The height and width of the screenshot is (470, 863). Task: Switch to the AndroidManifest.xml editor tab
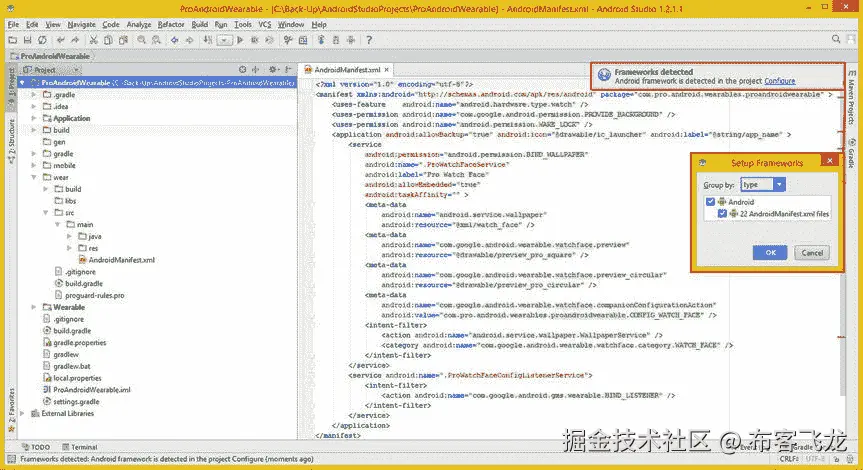tap(347, 70)
